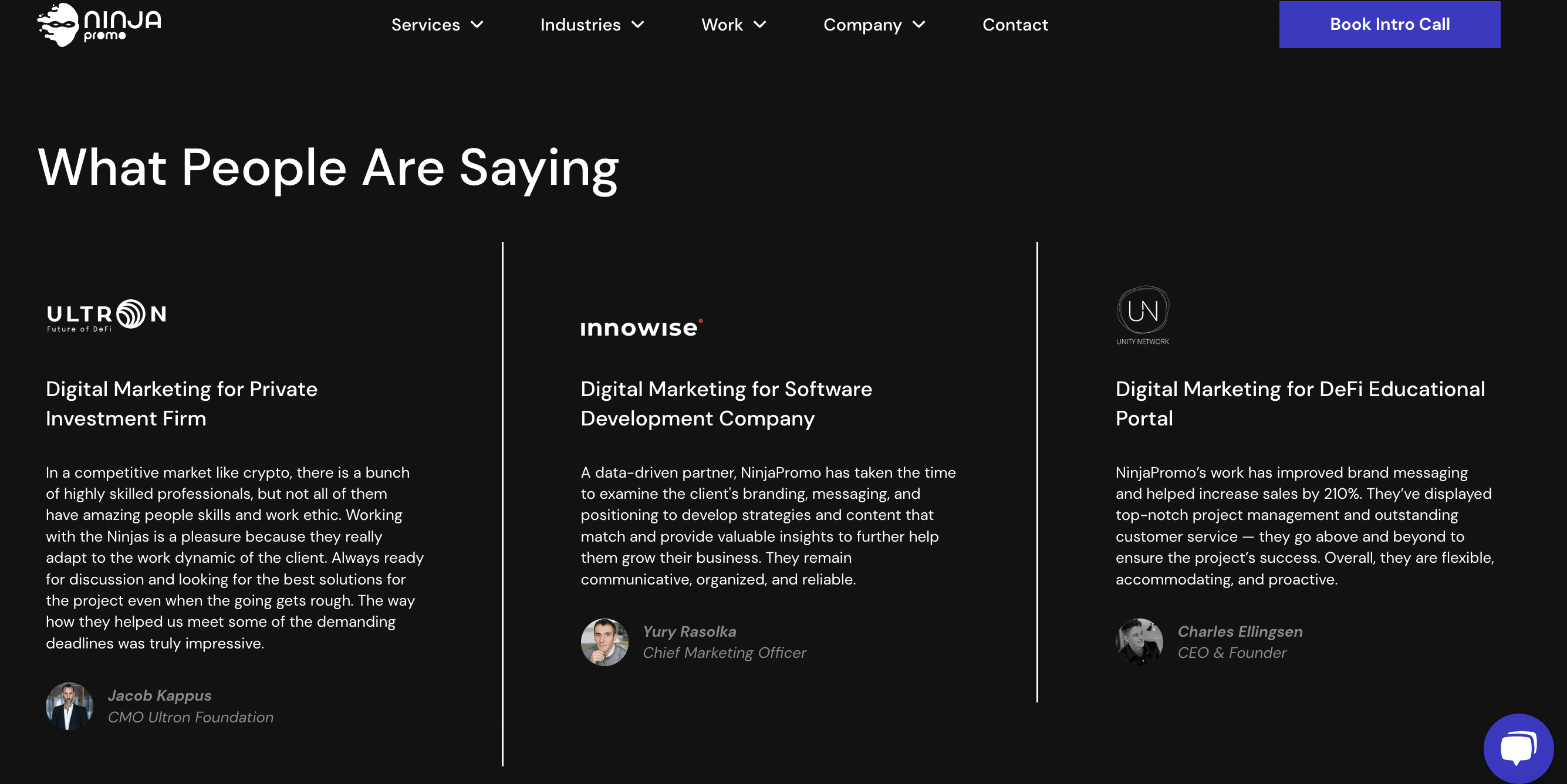
Task: Click the name Yury Rasolka
Action: click(x=689, y=631)
